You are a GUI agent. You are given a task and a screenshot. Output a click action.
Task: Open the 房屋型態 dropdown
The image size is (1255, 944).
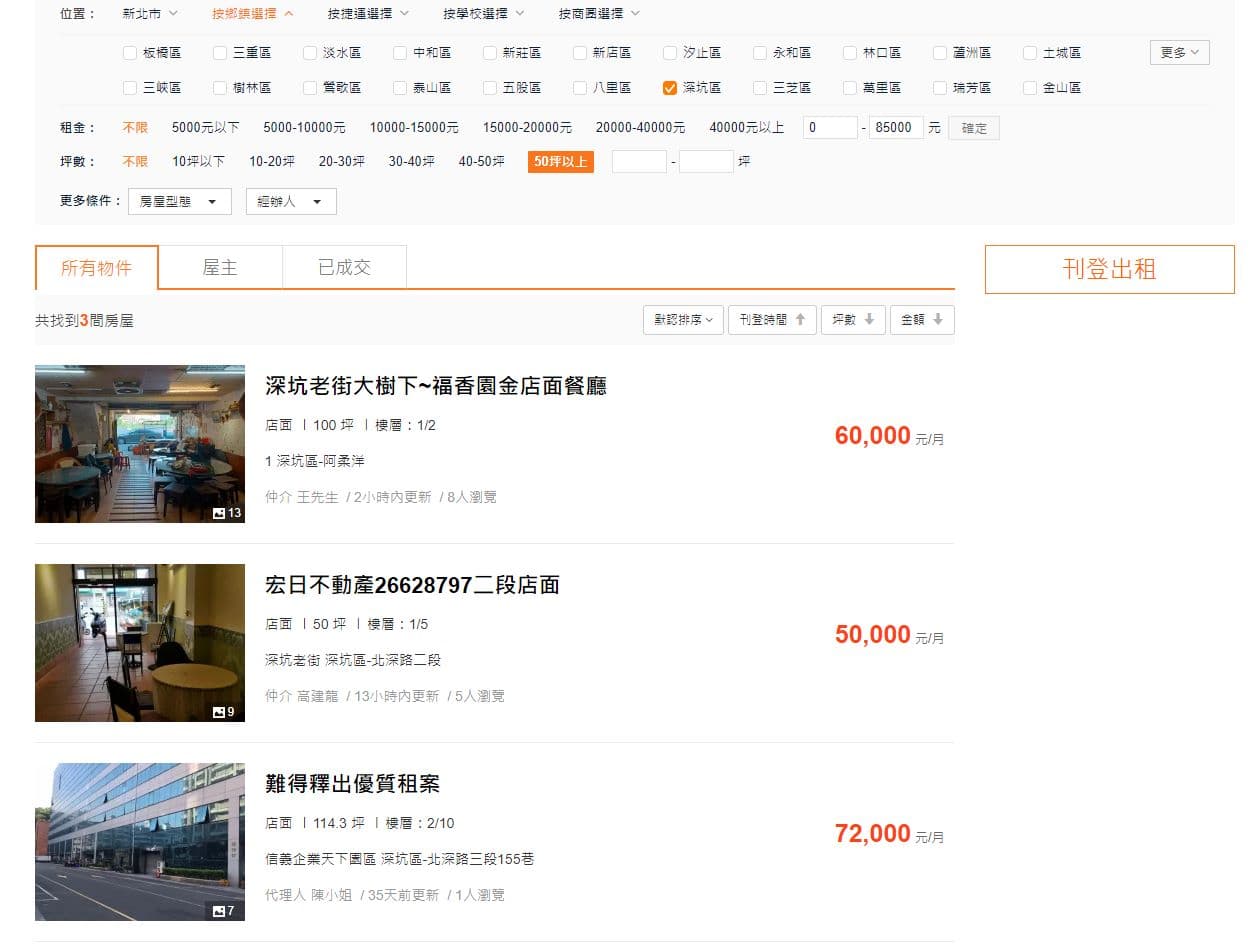coord(180,201)
